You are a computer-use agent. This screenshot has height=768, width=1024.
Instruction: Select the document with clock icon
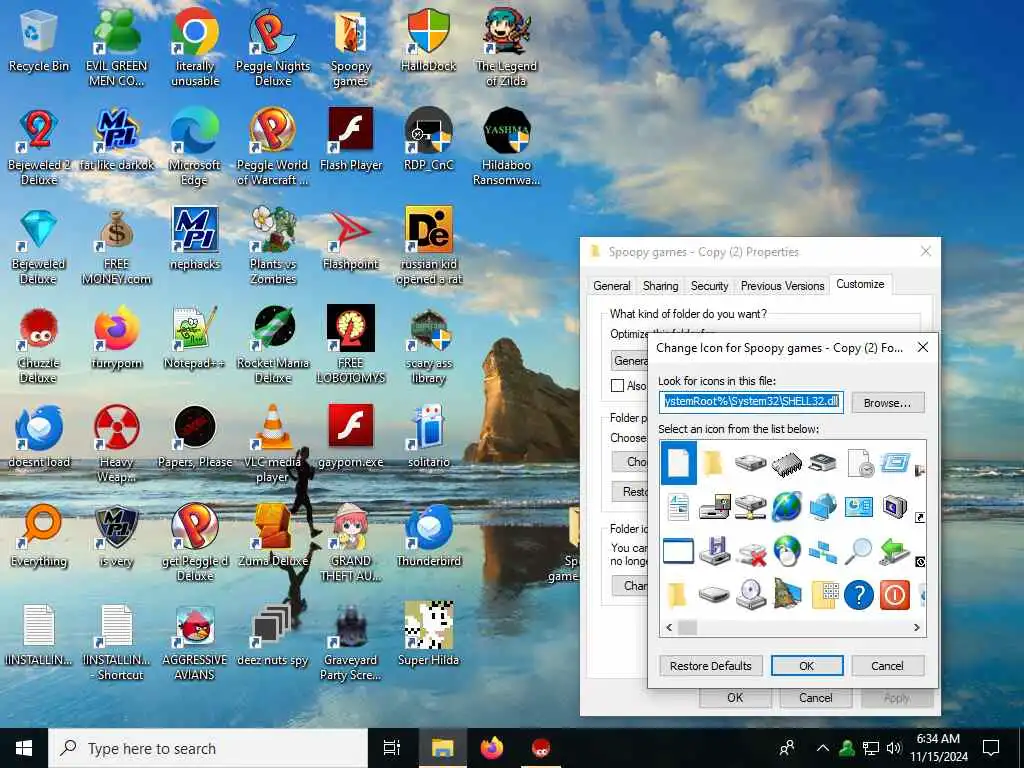pos(859,464)
